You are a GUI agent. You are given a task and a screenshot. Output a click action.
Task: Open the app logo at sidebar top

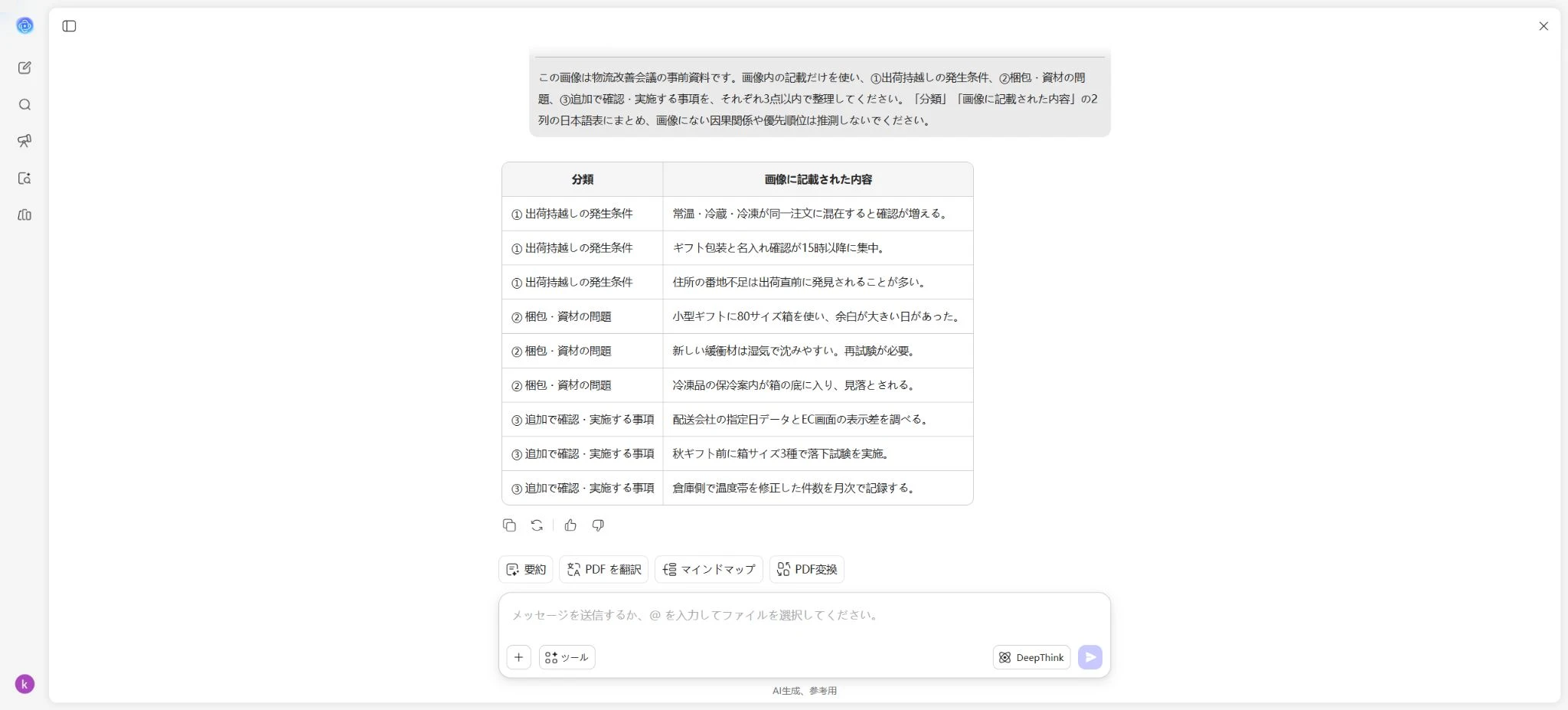[x=24, y=26]
